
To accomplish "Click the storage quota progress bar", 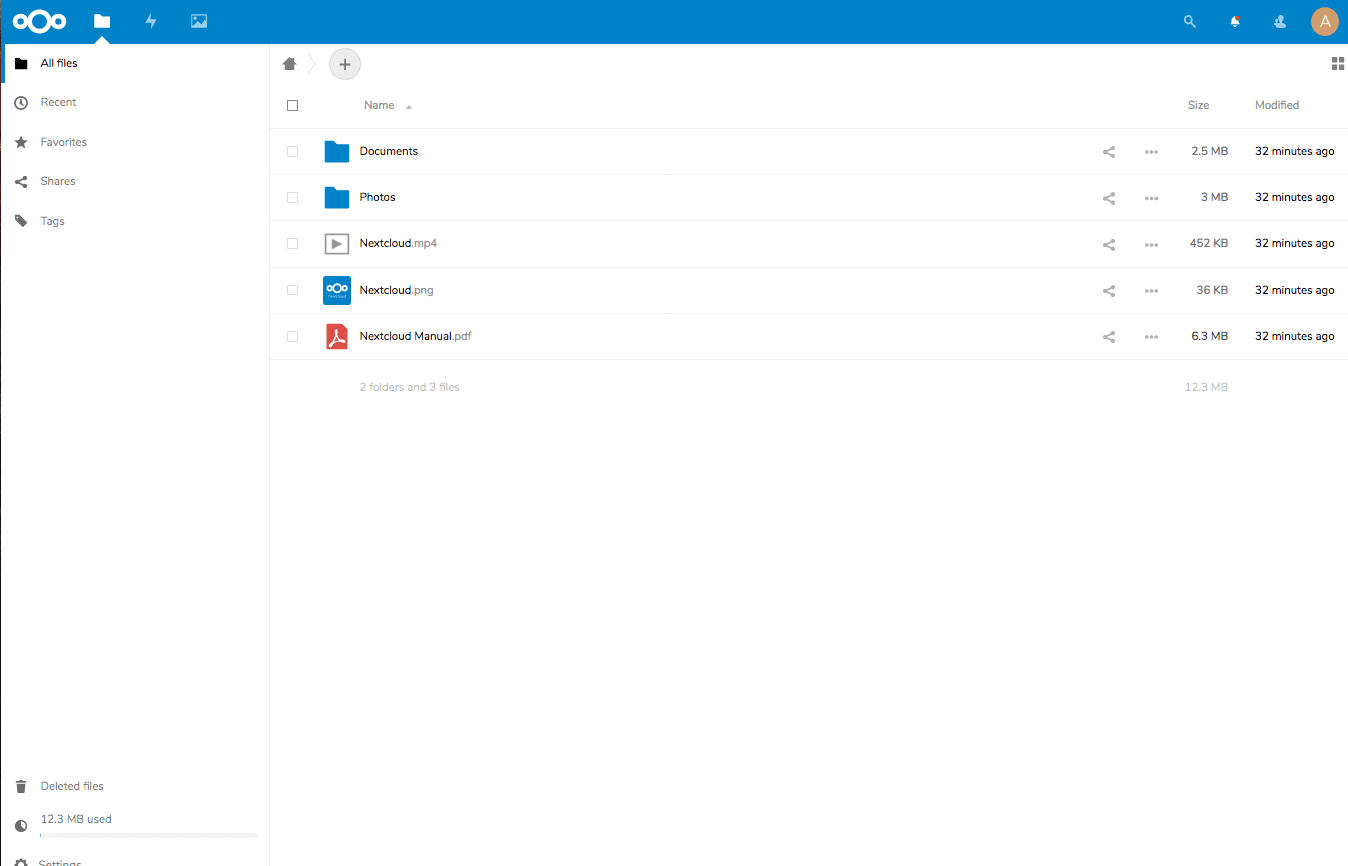I will (x=149, y=835).
